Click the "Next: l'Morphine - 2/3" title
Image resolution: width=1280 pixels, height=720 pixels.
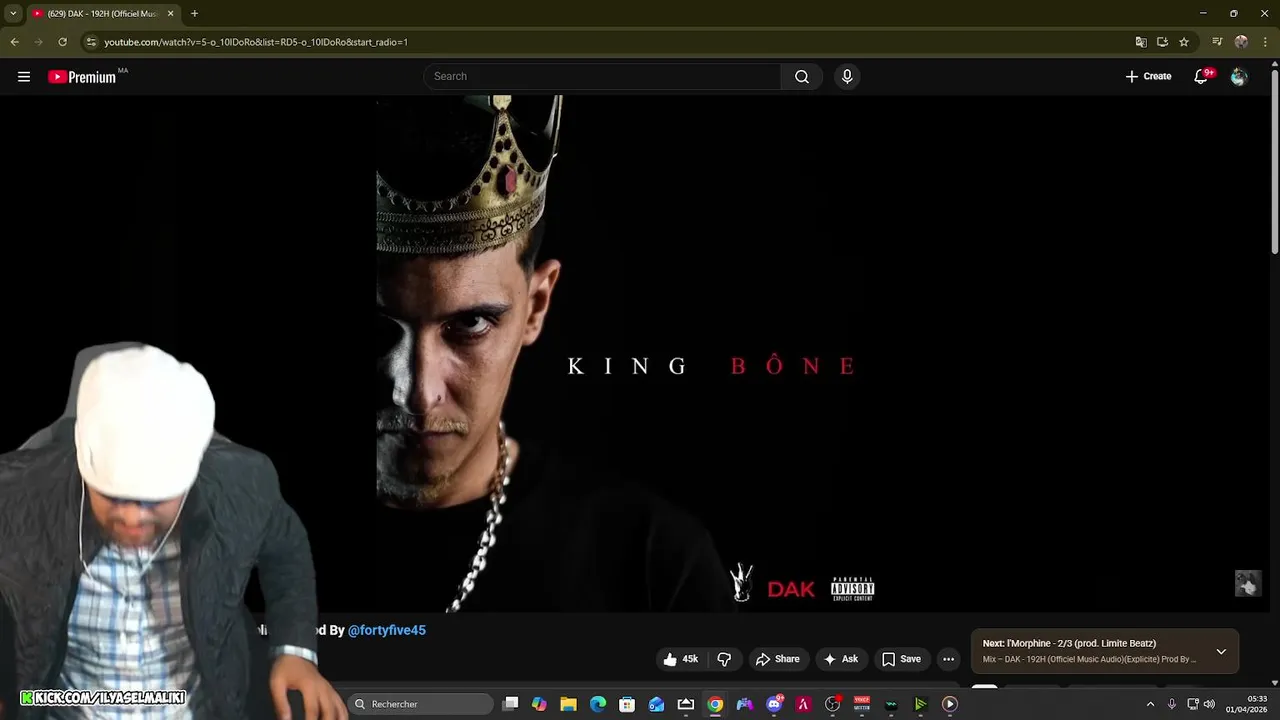[x=1069, y=644]
